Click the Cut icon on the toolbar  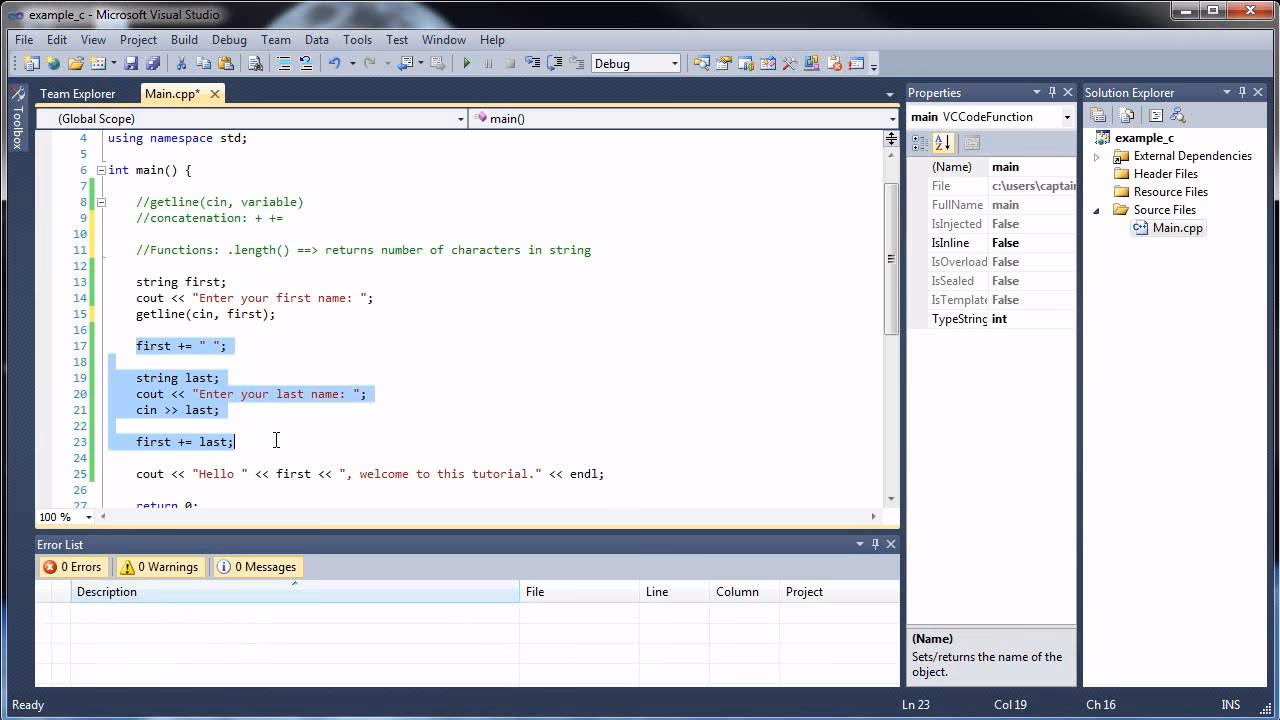182,62
